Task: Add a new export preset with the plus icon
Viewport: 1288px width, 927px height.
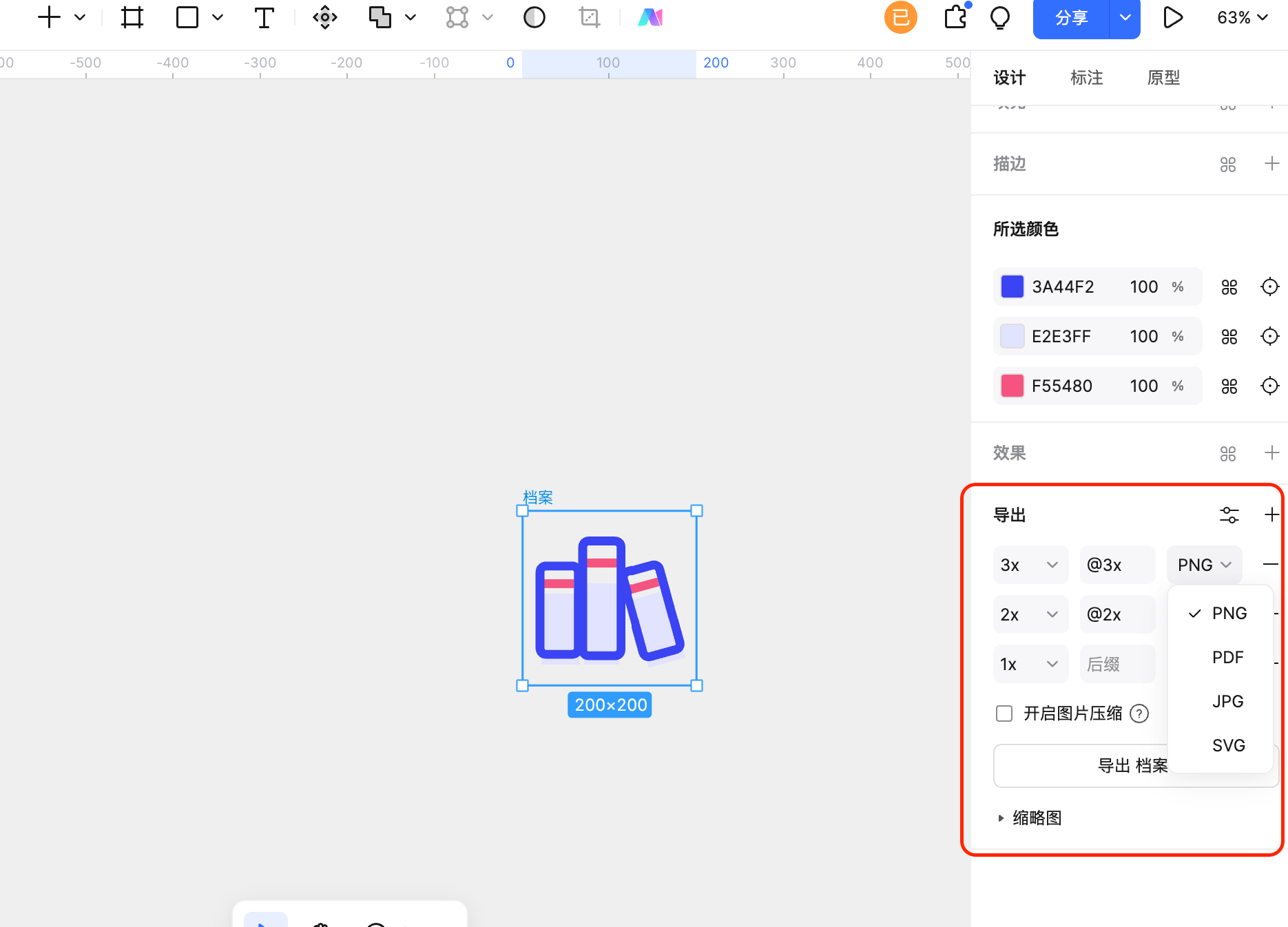Action: [1271, 514]
